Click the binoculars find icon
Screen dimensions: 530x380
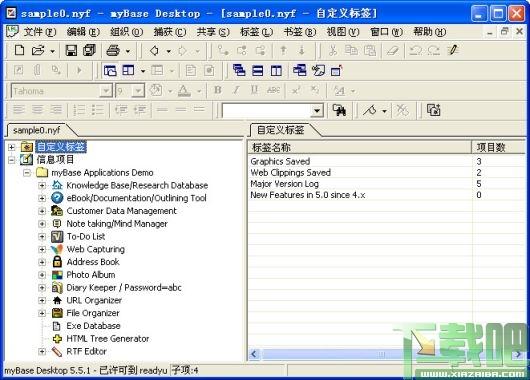pos(339,110)
